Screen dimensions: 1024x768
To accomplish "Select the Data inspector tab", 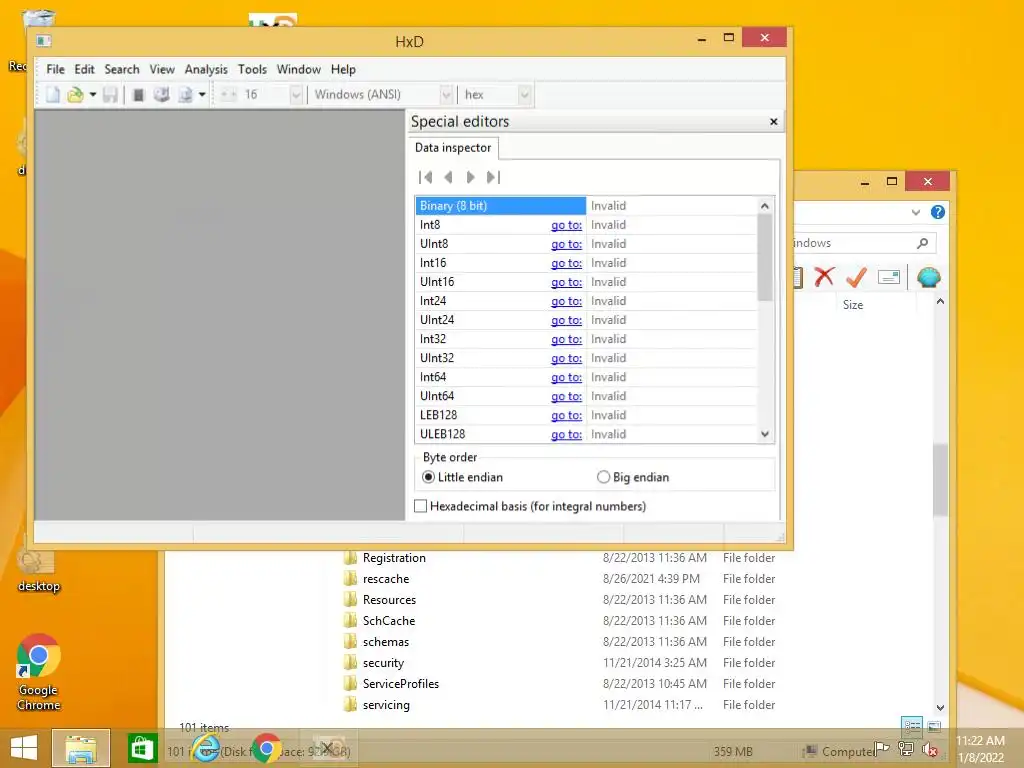I will click(x=453, y=148).
